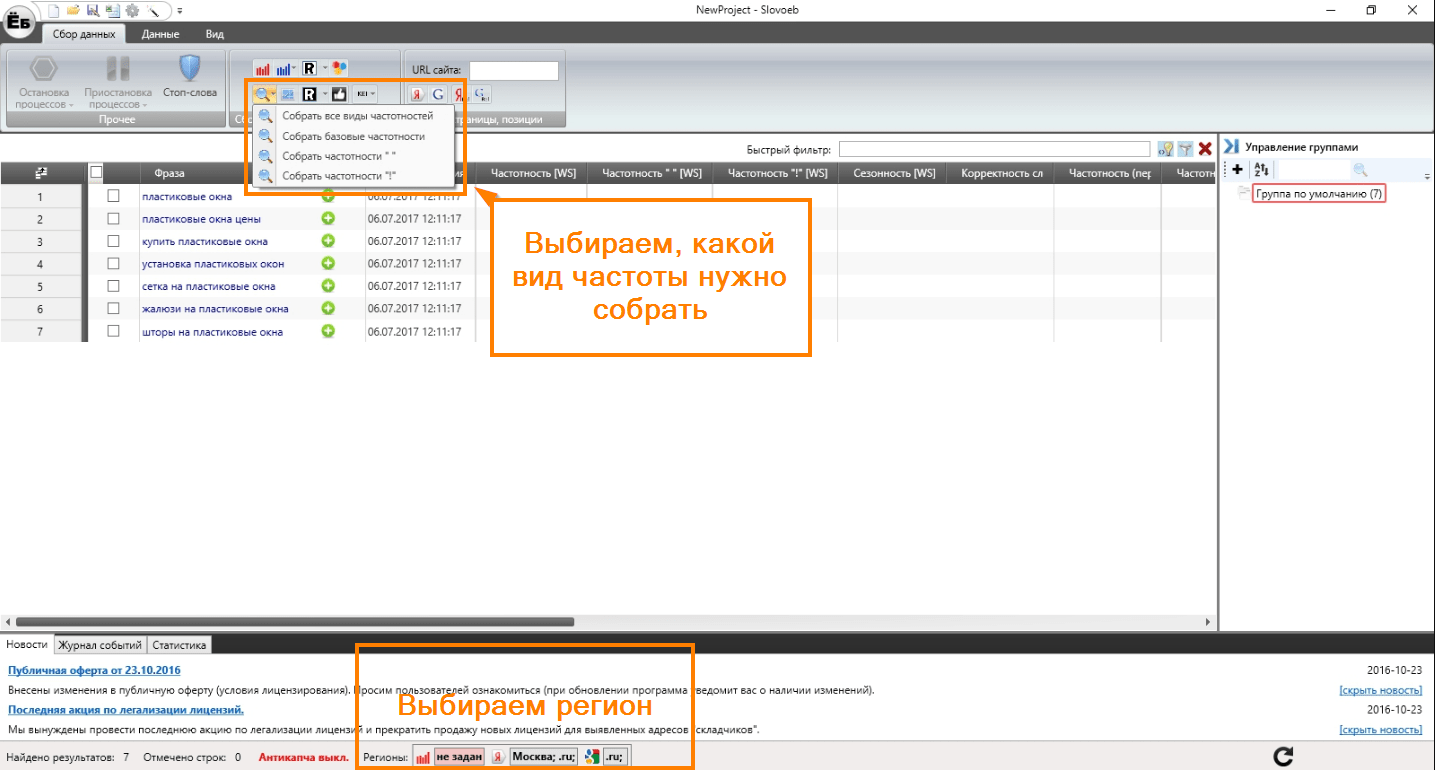The image size is (1435, 770).
Task: Expand blue bar chart dropdown arrow
Action: 295,69
